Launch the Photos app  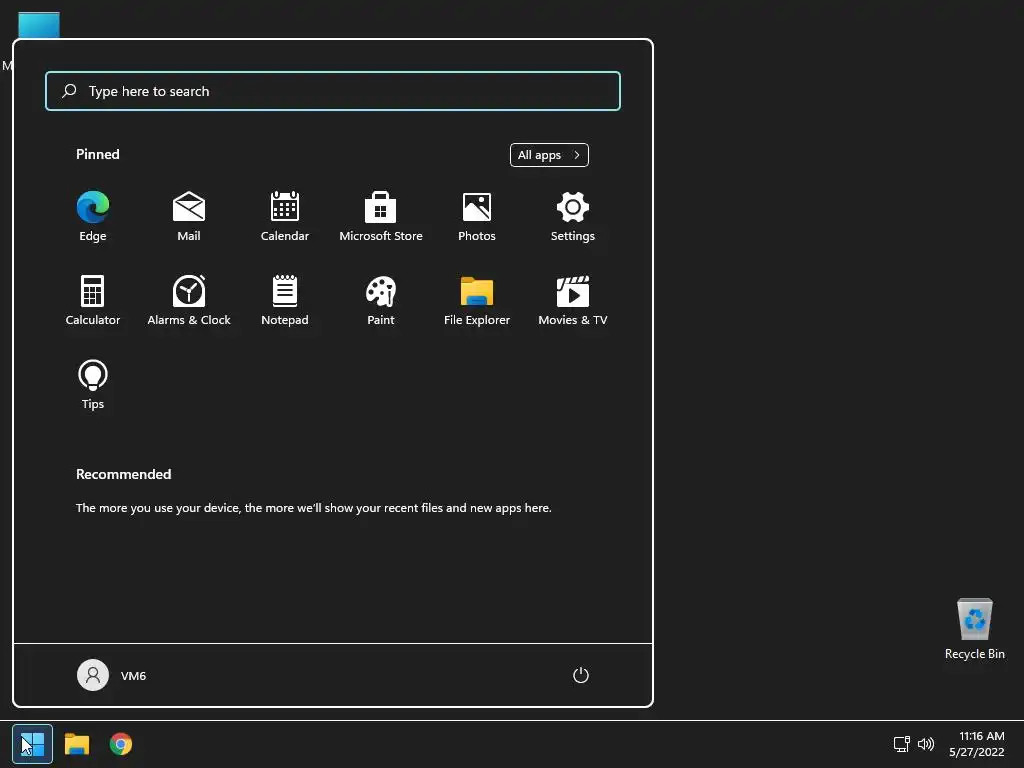pos(477,217)
